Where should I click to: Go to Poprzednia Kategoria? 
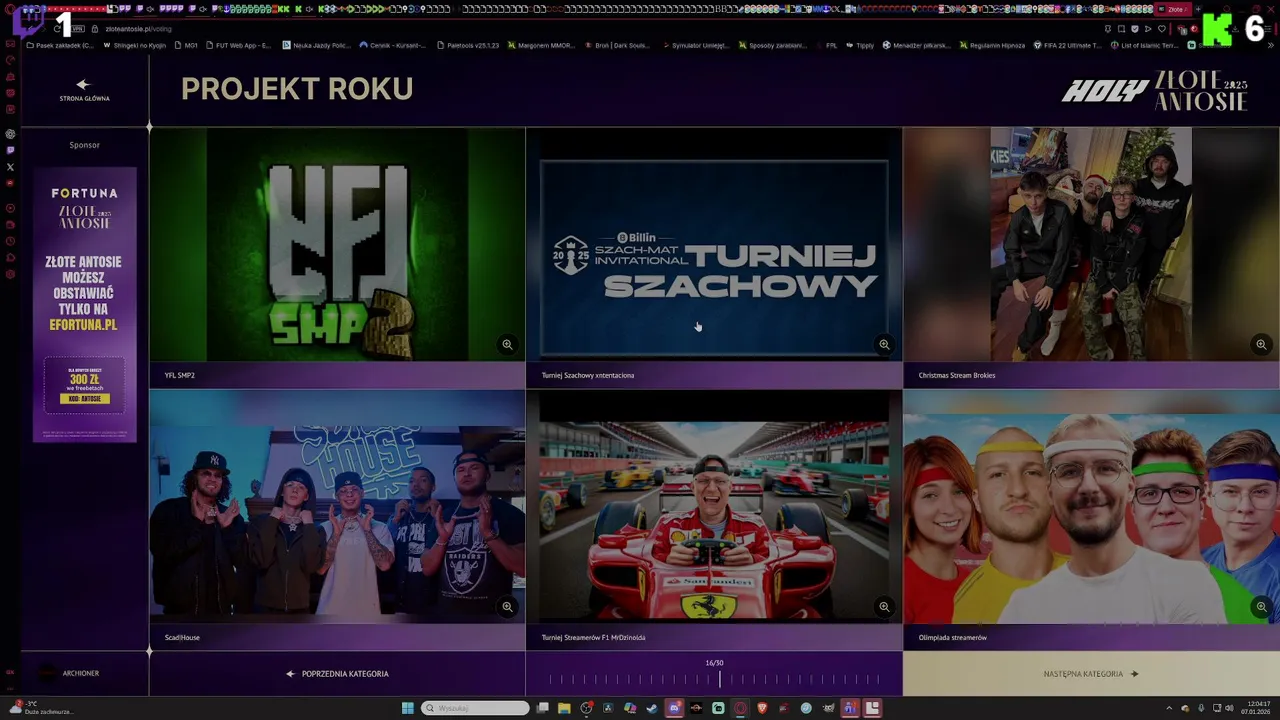[x=337, y=674]
